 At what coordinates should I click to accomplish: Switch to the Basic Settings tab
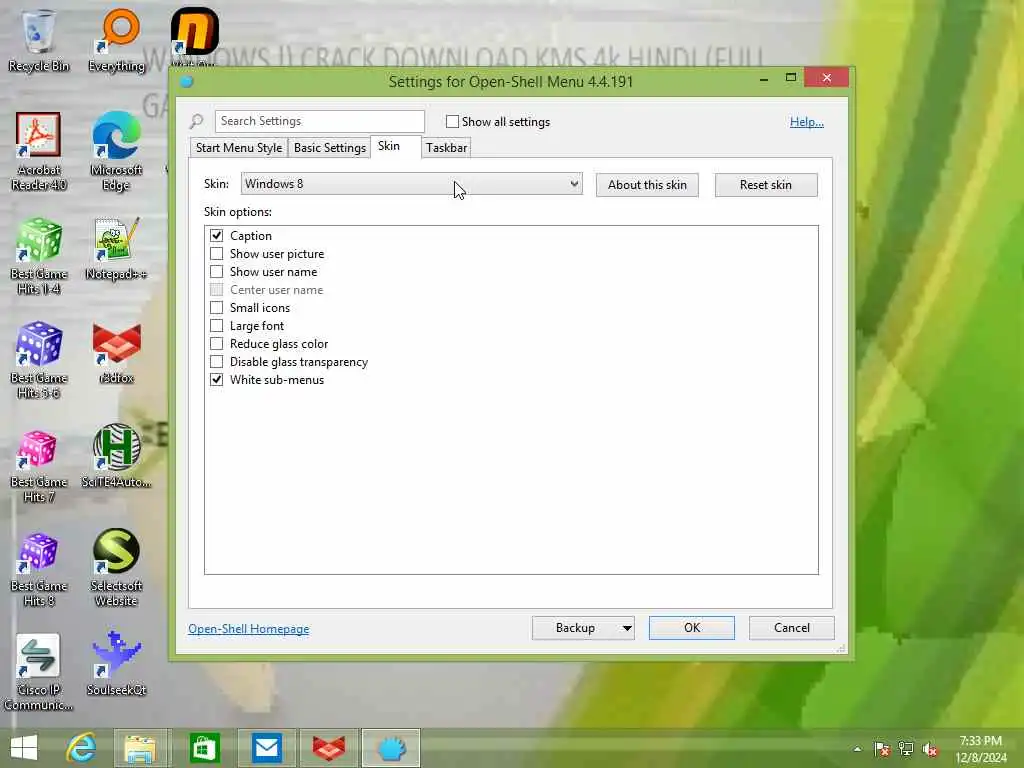click(330, 148)
